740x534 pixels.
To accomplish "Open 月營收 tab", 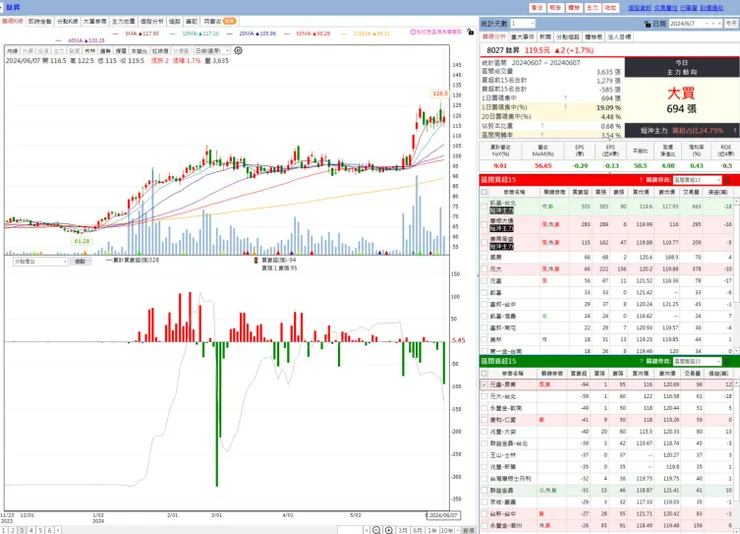I will point(220,21).
